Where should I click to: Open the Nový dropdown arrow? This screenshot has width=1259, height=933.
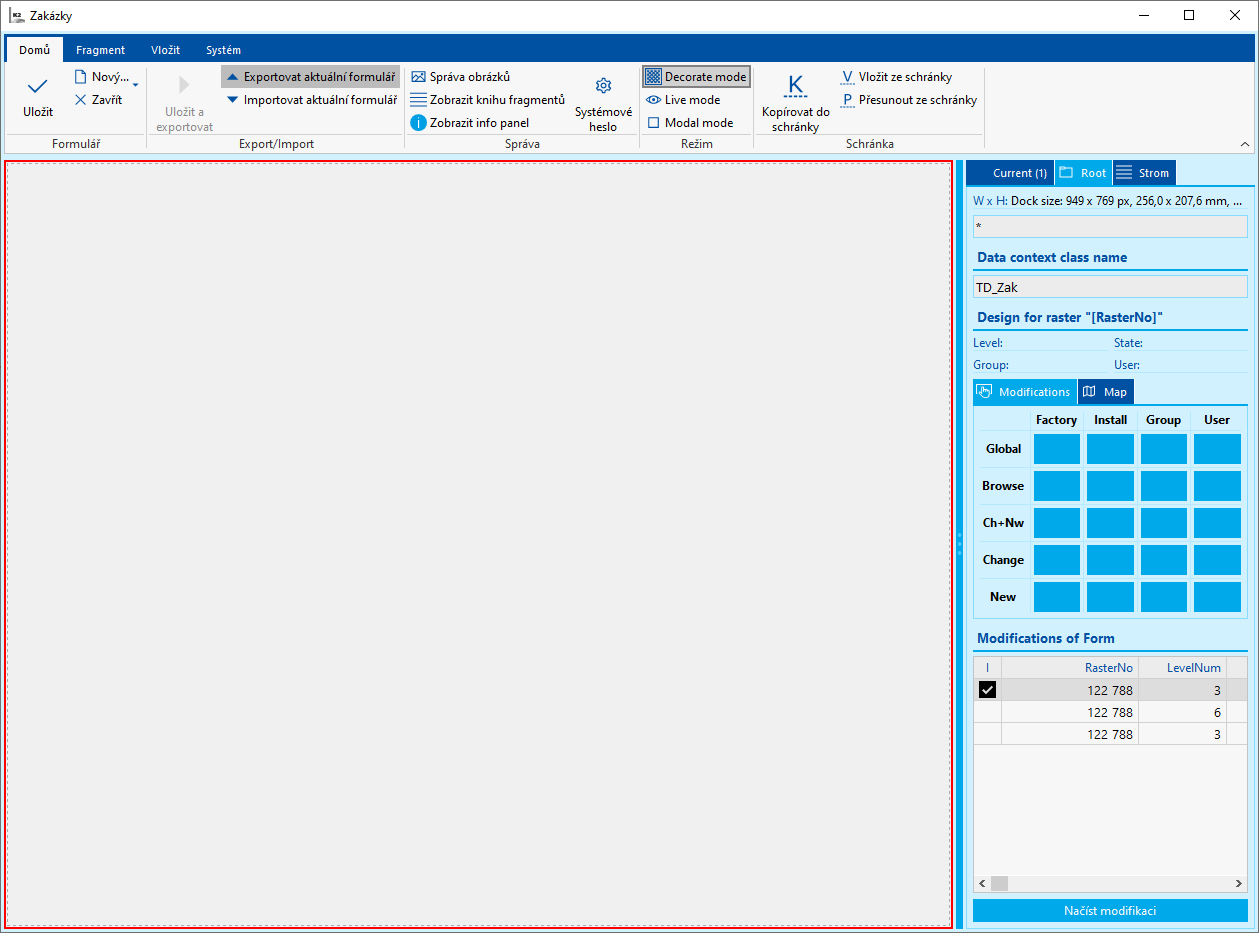point(136,84)
